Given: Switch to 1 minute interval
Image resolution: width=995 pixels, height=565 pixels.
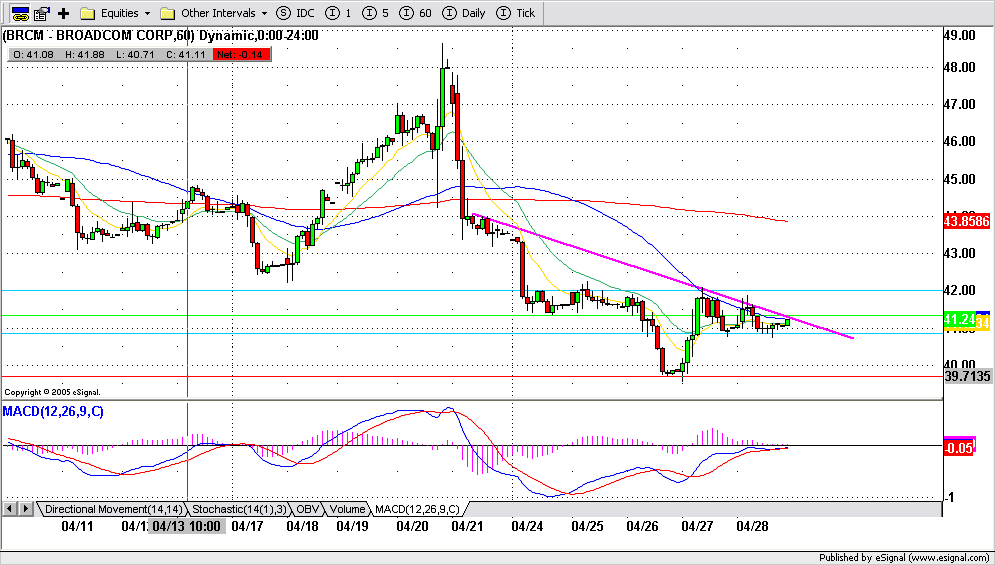Looking at the screenshot, I should click(339, 13).
